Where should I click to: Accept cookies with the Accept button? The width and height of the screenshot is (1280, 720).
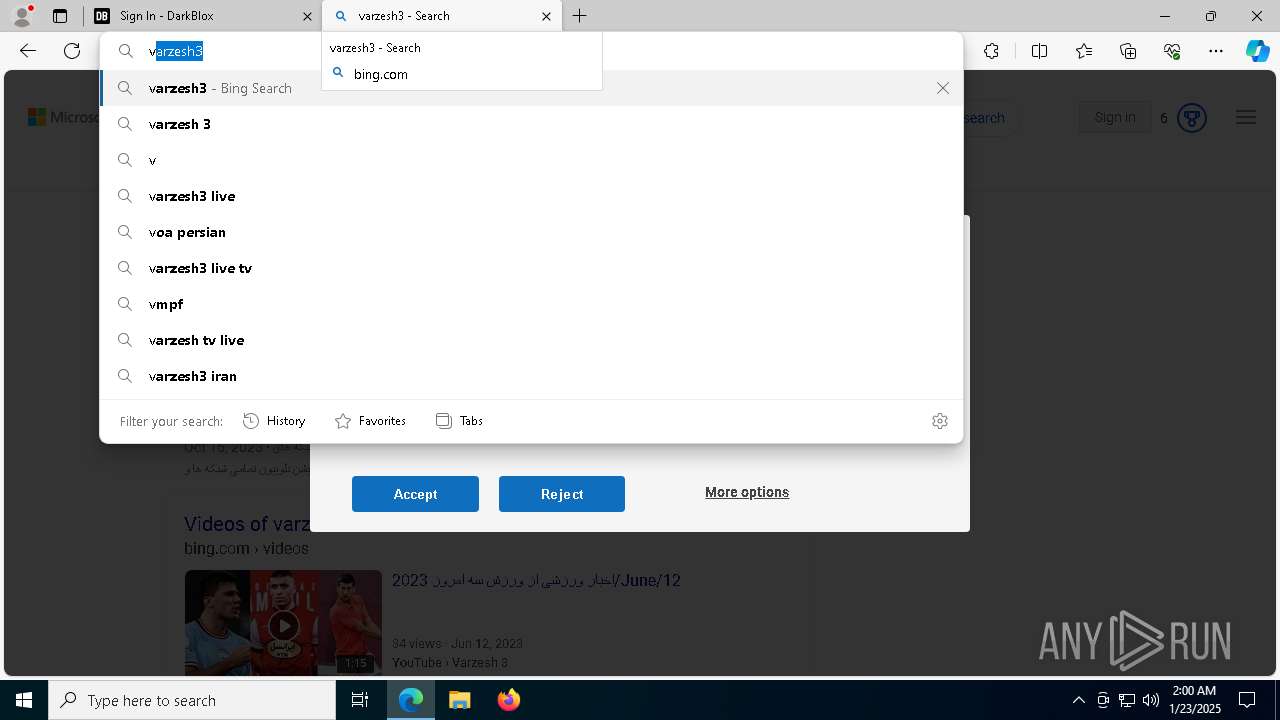click(x=415, y=494)
